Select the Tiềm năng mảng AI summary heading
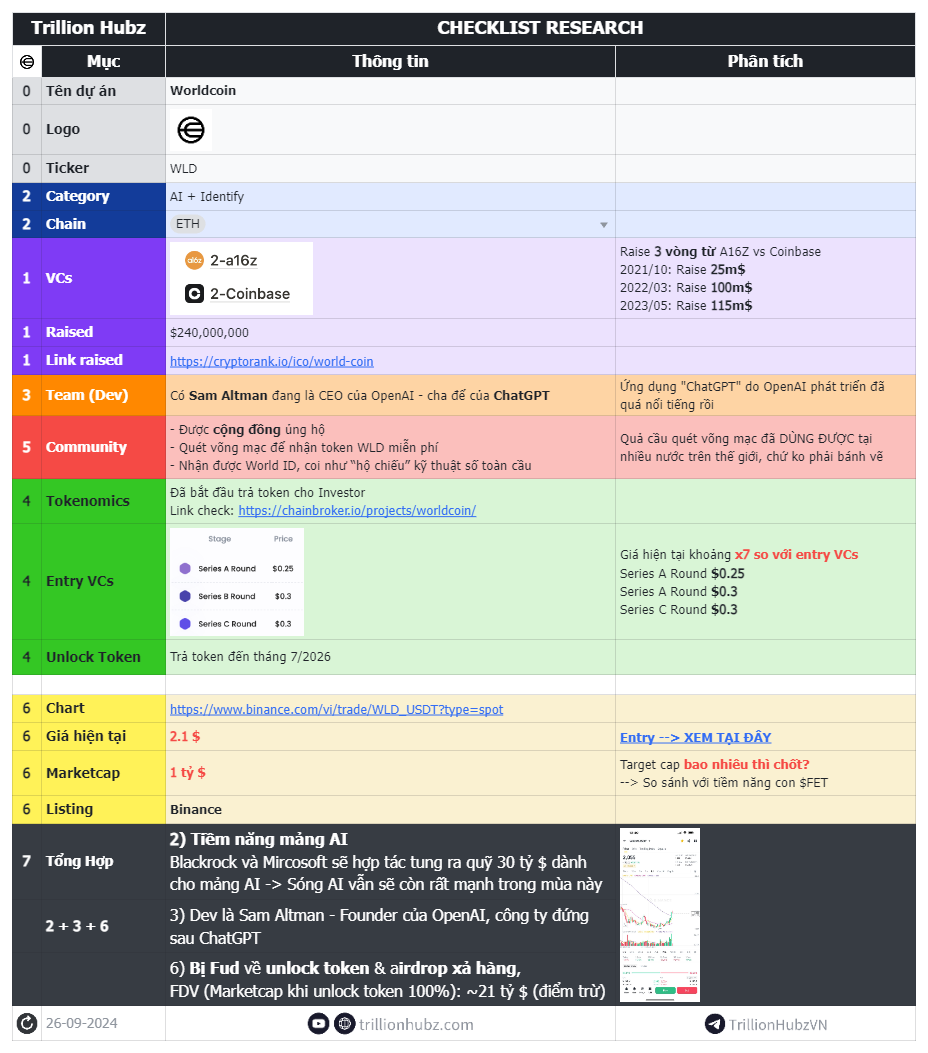The height and width of the screenshot is (1053, 928). pos(259,839)
